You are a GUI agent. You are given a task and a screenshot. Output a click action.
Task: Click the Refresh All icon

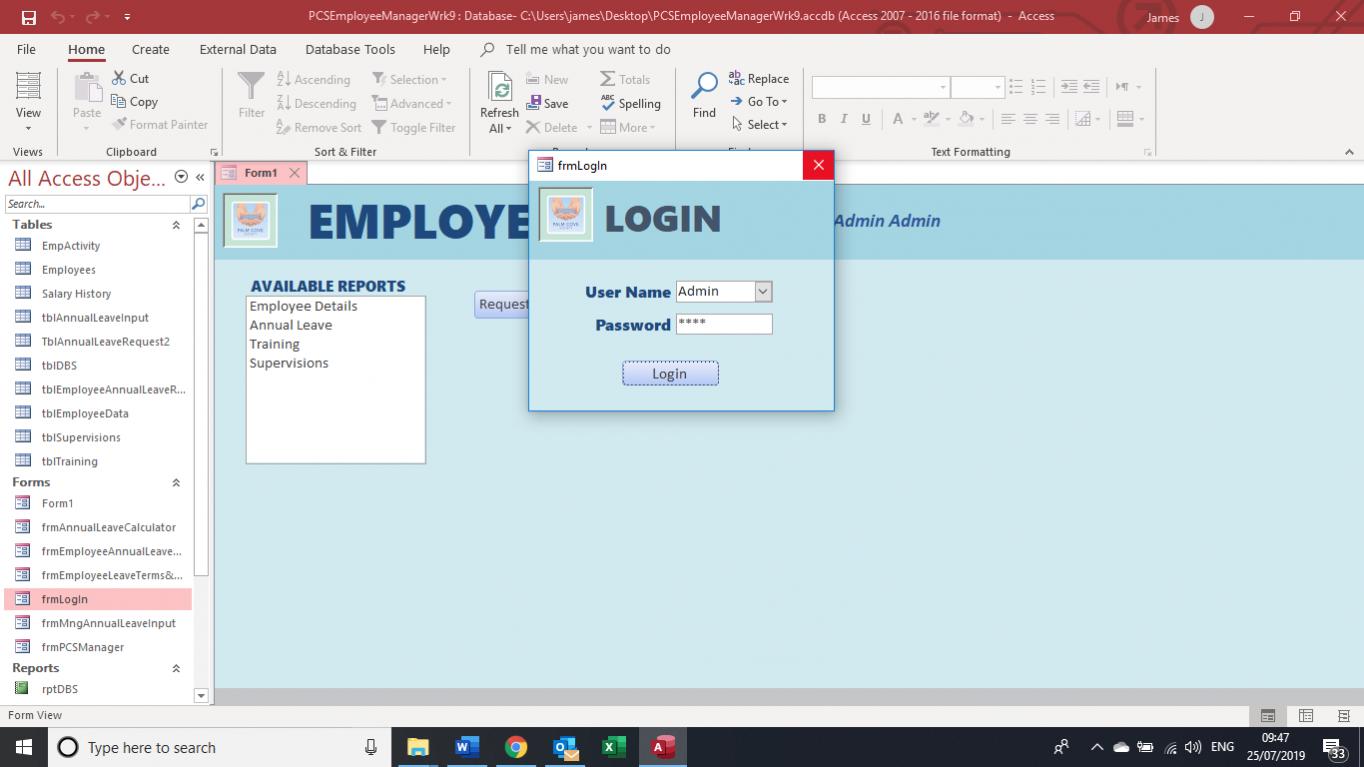499,88
